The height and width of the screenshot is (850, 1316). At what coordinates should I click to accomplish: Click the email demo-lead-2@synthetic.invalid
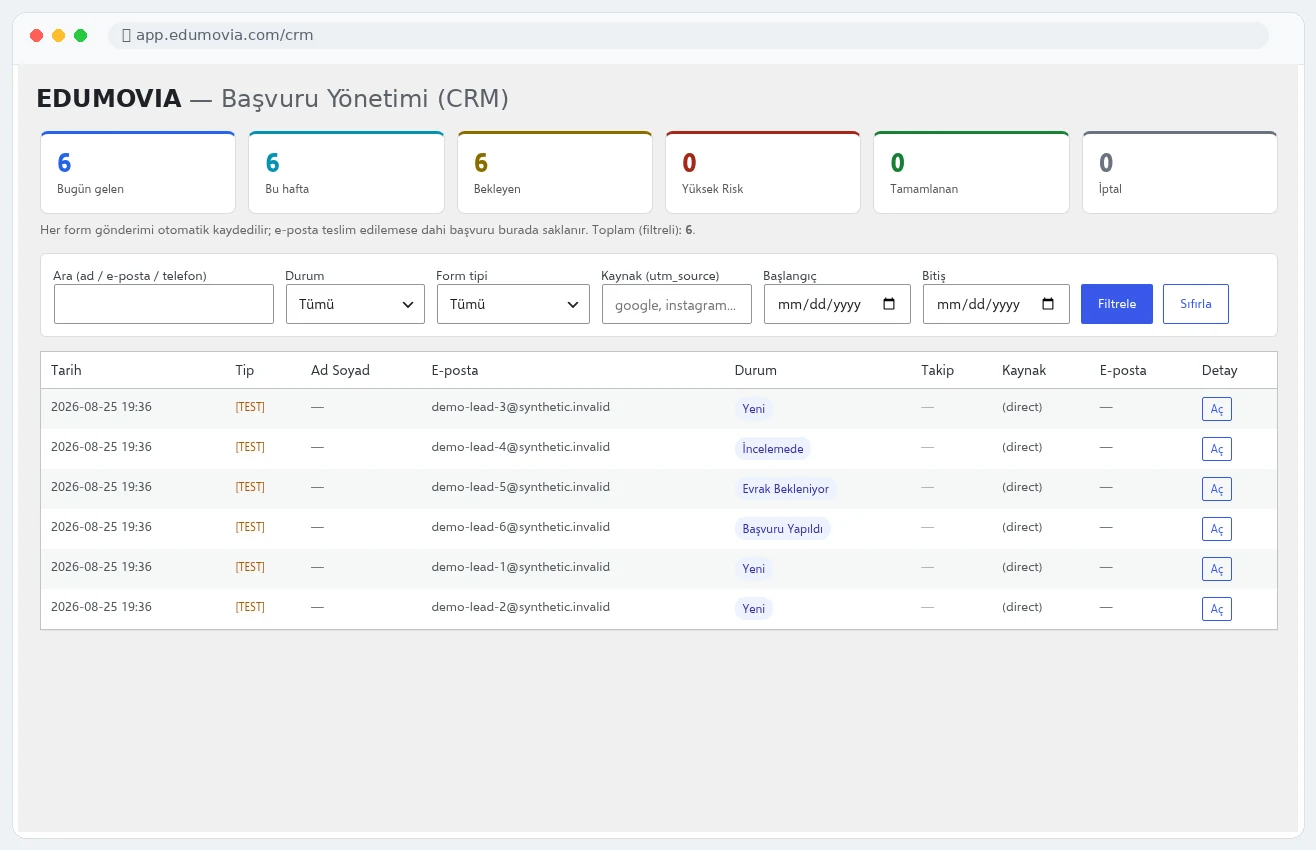(521, 607)
